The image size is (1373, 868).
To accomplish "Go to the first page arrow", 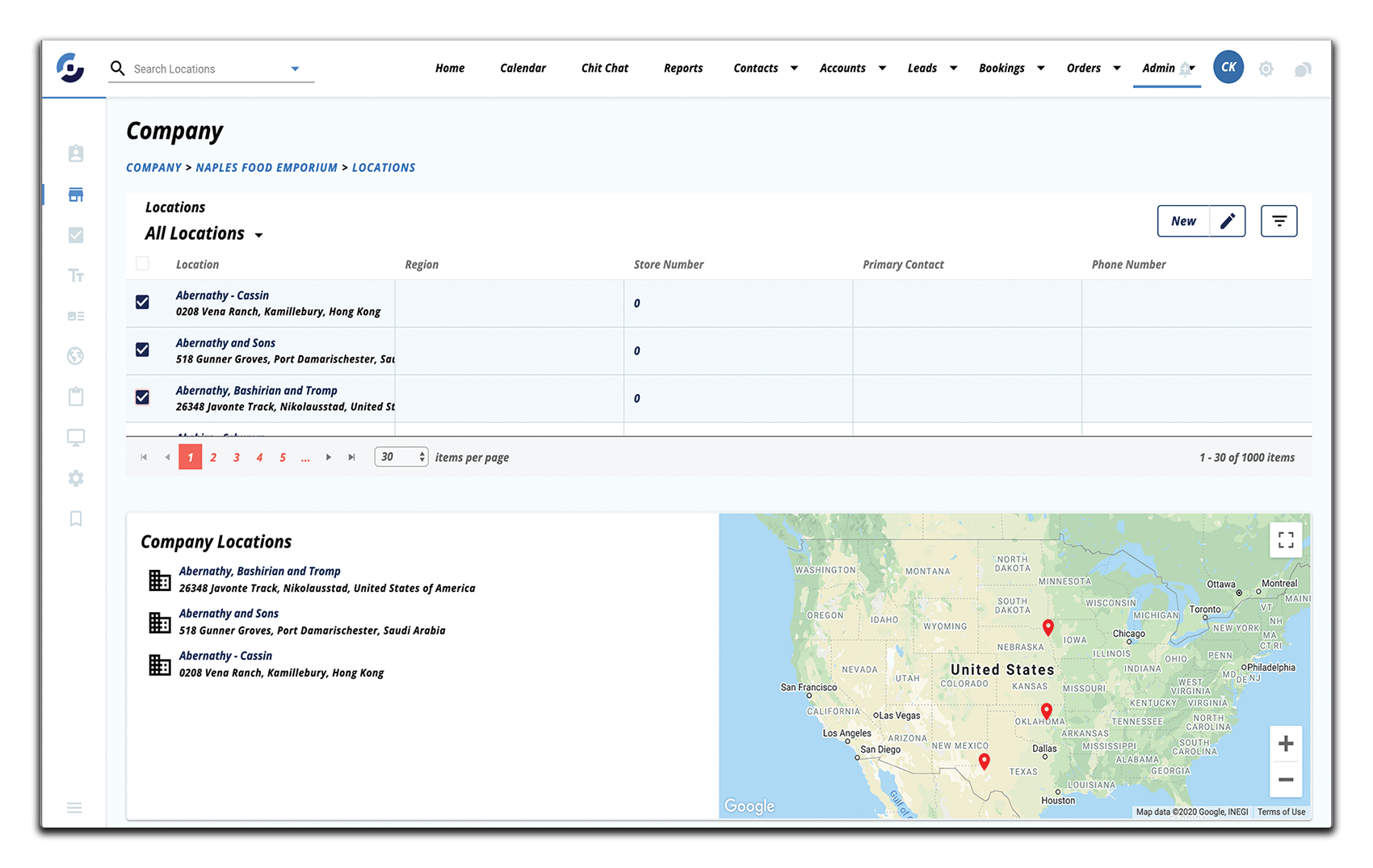I will click(x=144, y=457).
